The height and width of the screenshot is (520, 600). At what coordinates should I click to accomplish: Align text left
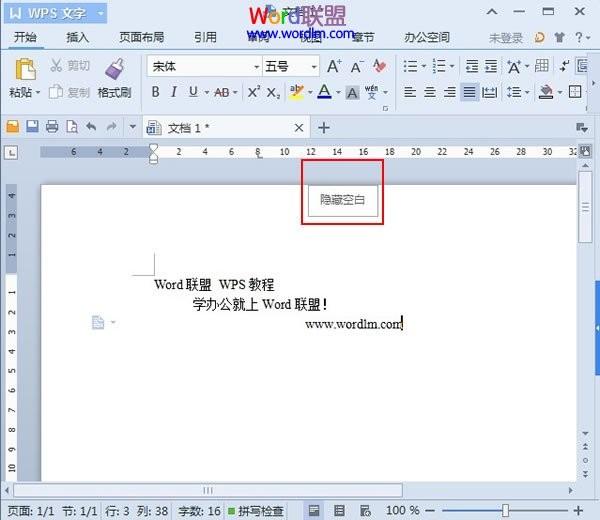click(410, 92)
